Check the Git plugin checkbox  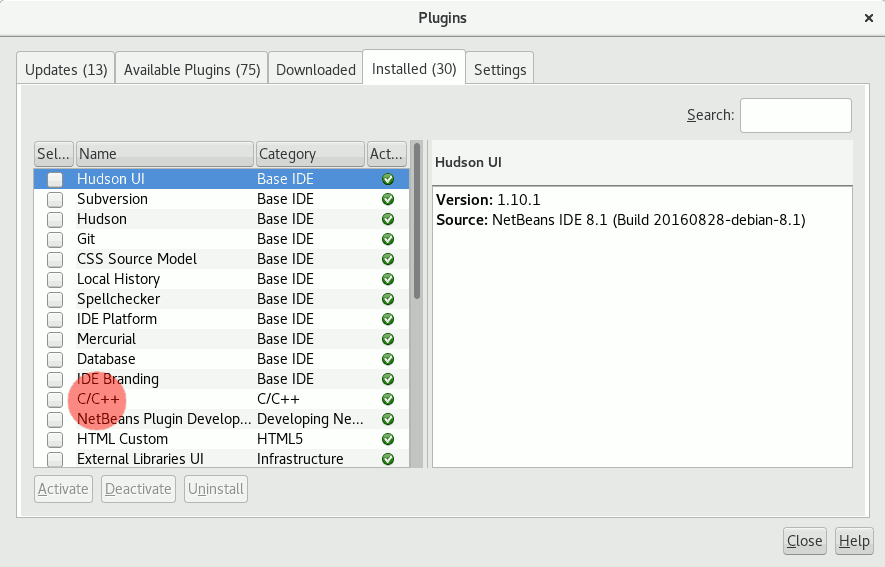55,240
